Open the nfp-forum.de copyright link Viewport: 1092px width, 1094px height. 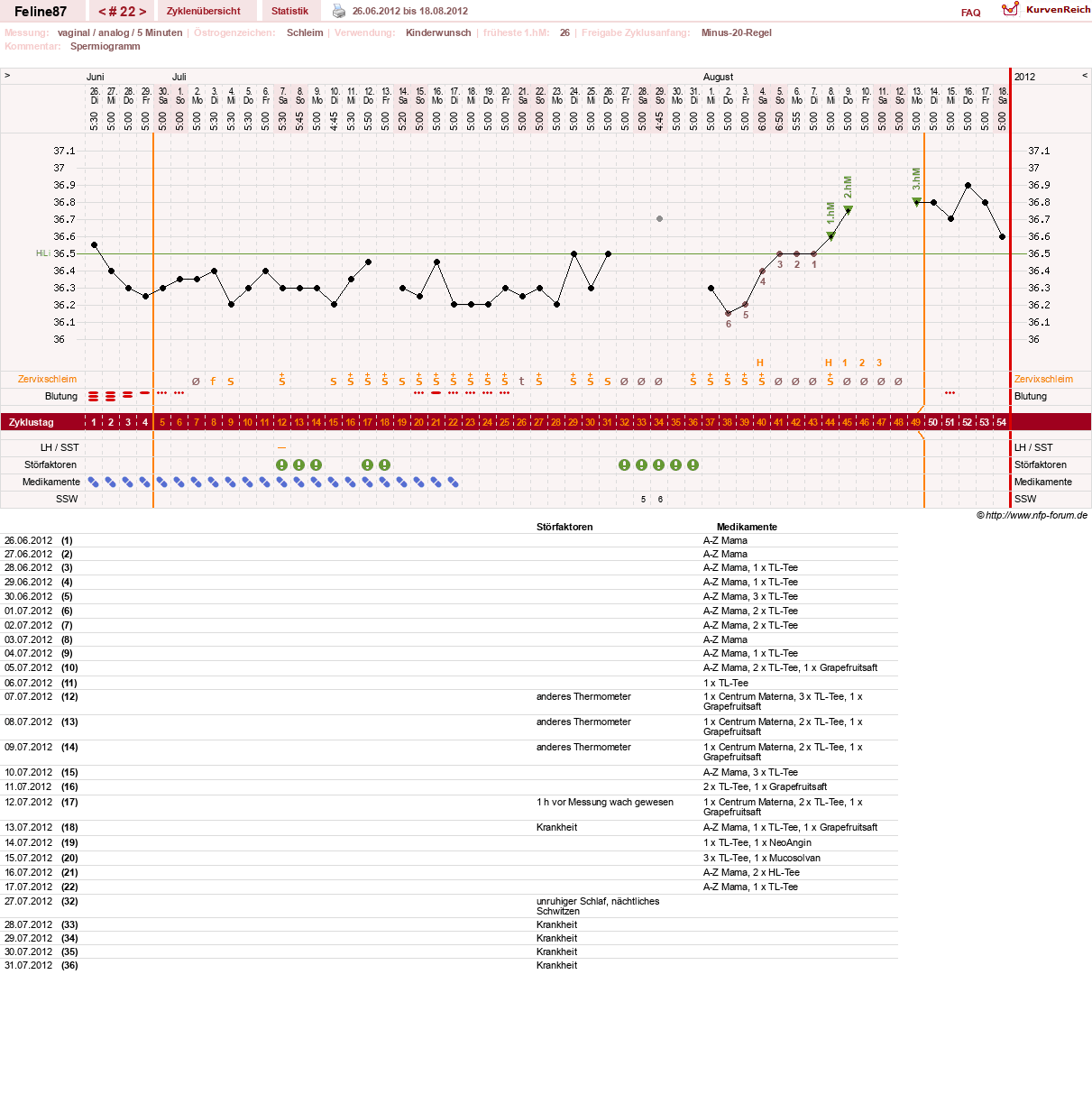pyautogui.click(x=1032, y=516)
